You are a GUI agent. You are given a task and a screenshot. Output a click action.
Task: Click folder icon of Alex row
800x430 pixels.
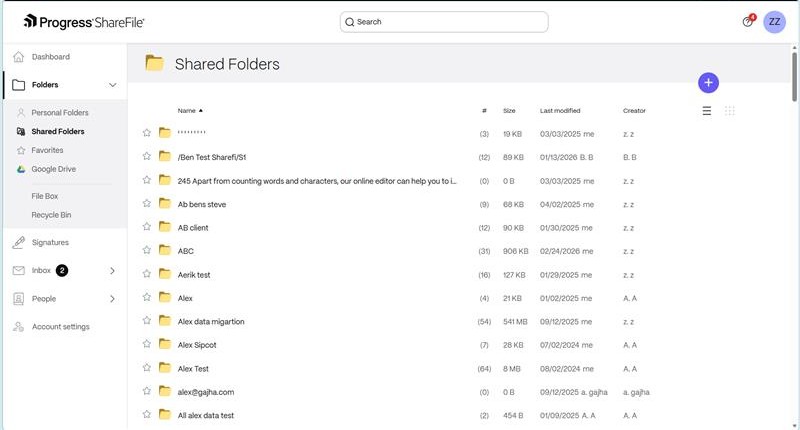click(165, 297)
